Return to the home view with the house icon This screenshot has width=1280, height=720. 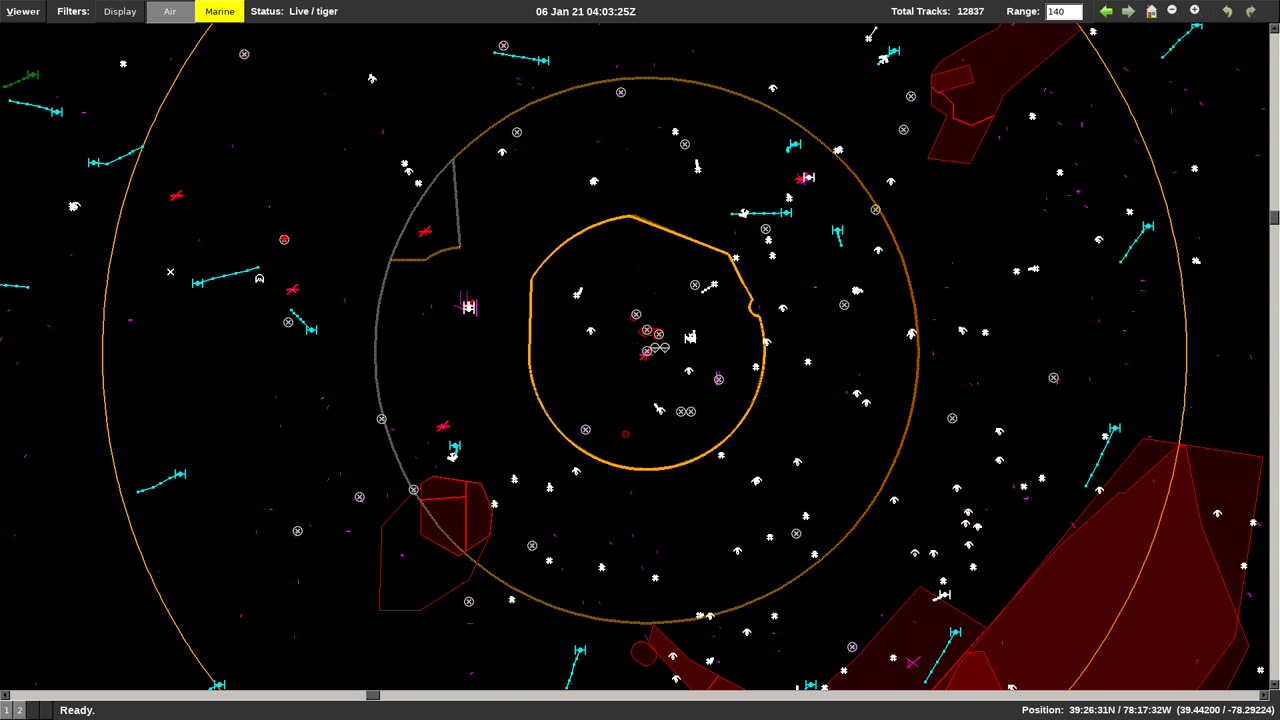coord(1151,11)
